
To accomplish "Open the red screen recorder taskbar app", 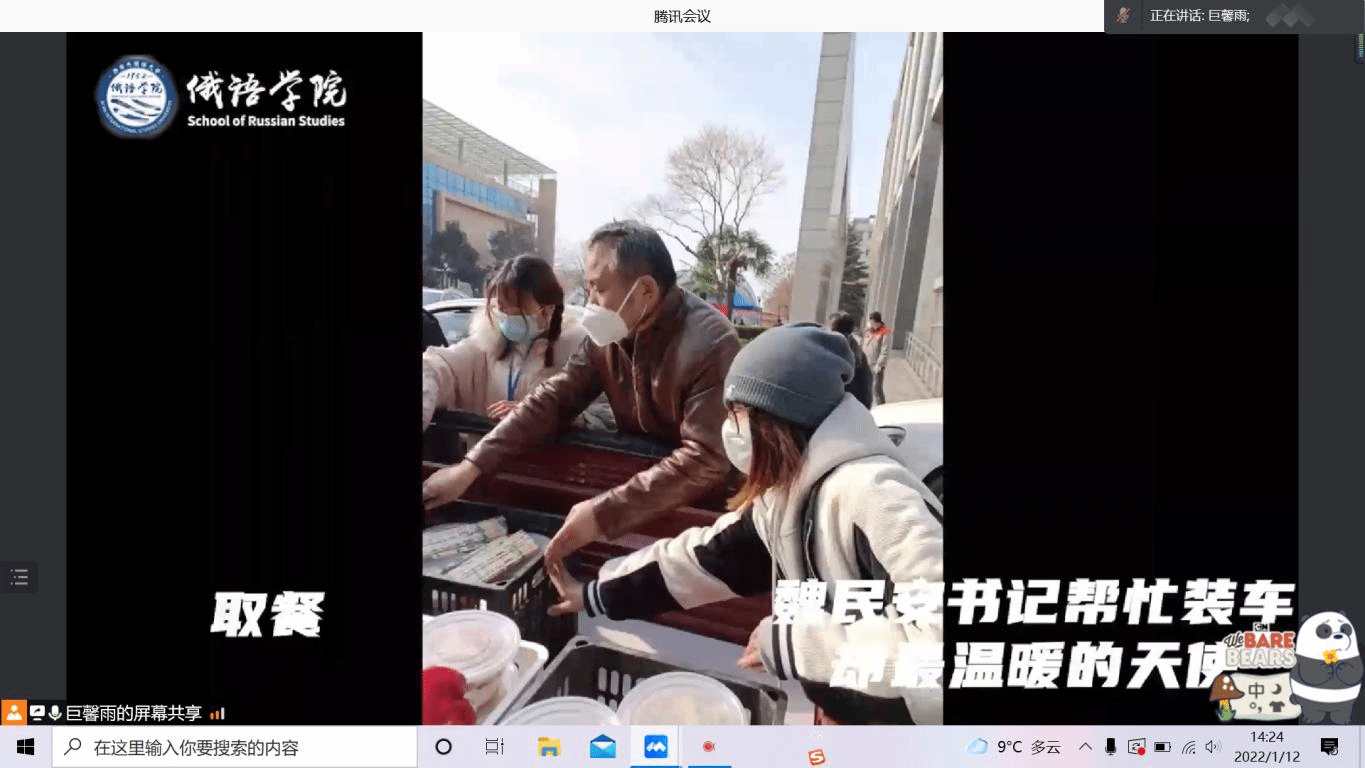I will (709, 747).
